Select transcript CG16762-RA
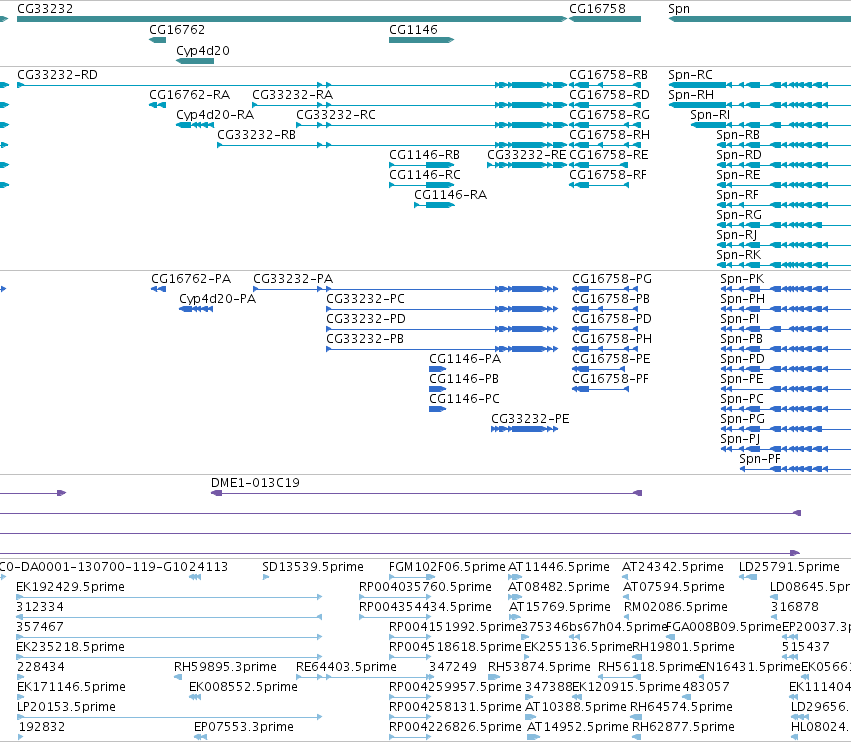Screen dimensions: 851x742 tap(189, 95)
